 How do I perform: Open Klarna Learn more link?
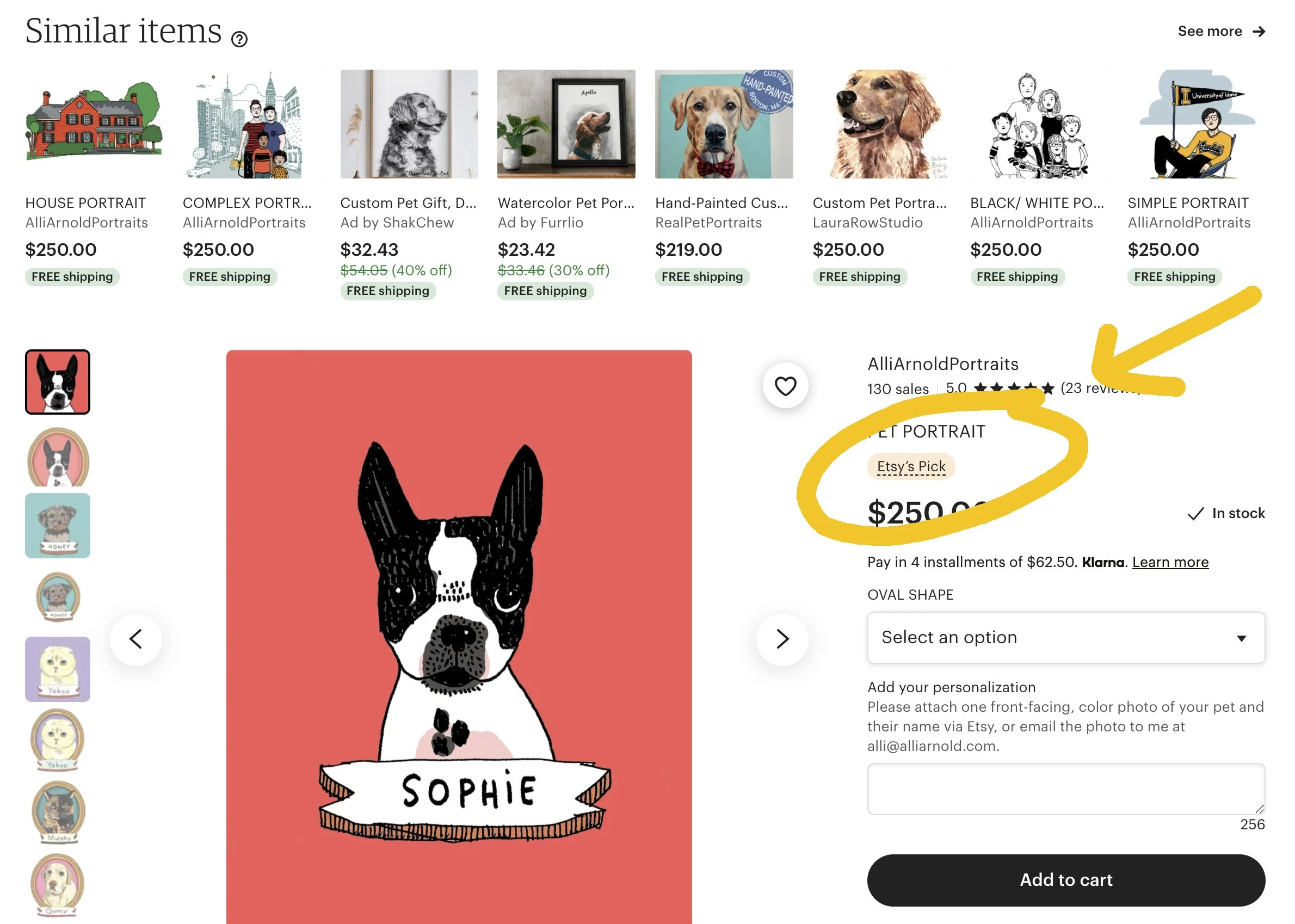pyautogui.click(x=1170, y=562)
